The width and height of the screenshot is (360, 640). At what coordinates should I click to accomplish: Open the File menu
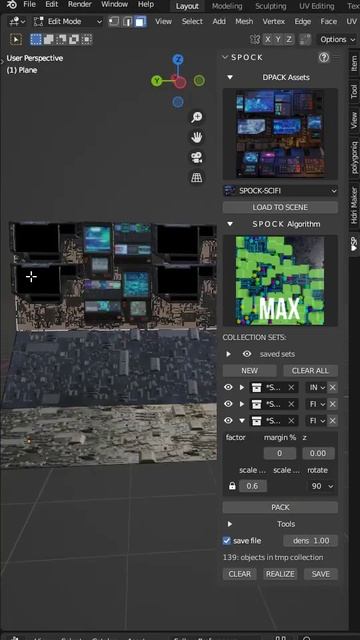pos(29,4)
